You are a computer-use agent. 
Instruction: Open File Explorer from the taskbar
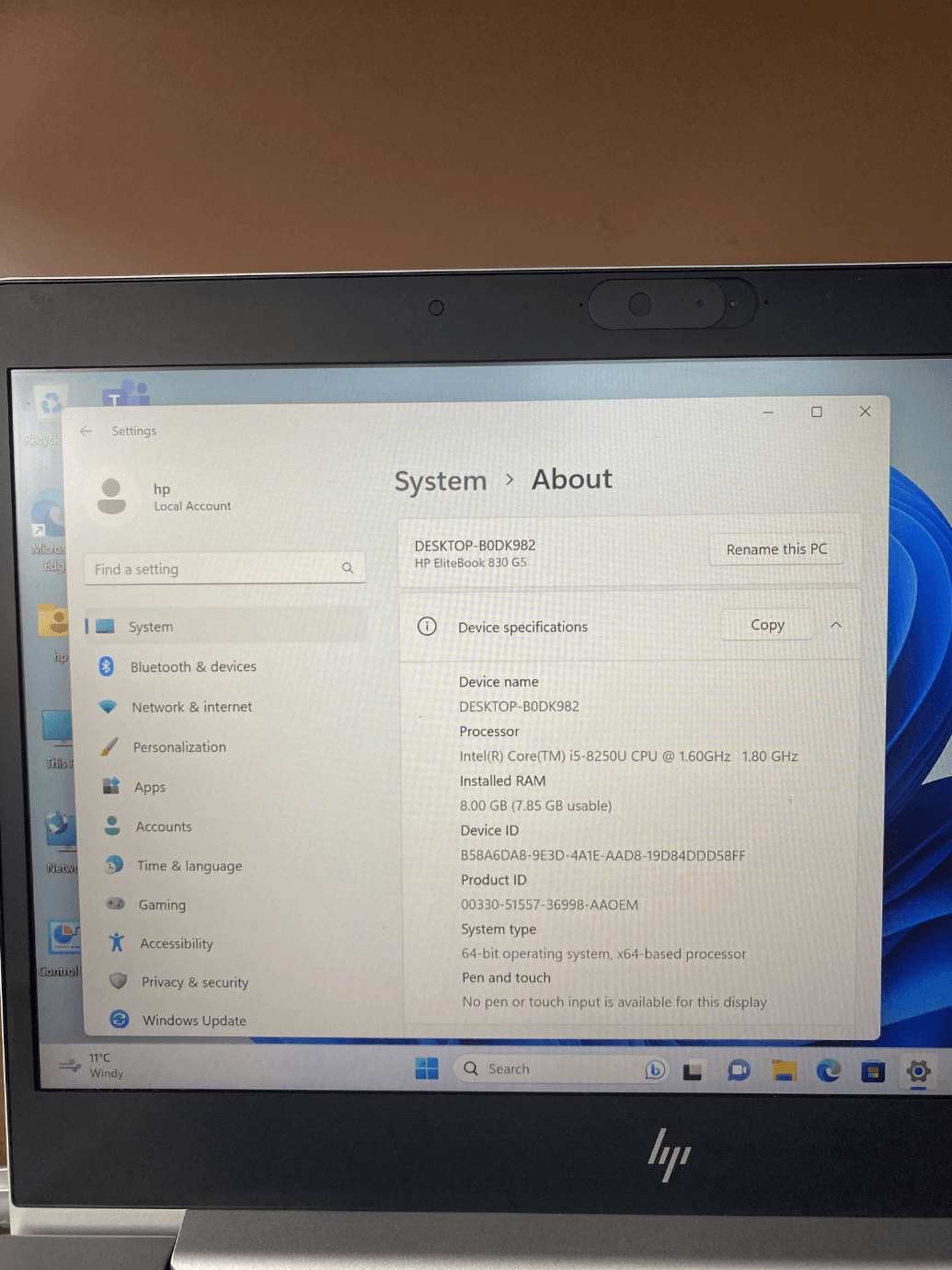(784, 1070)
